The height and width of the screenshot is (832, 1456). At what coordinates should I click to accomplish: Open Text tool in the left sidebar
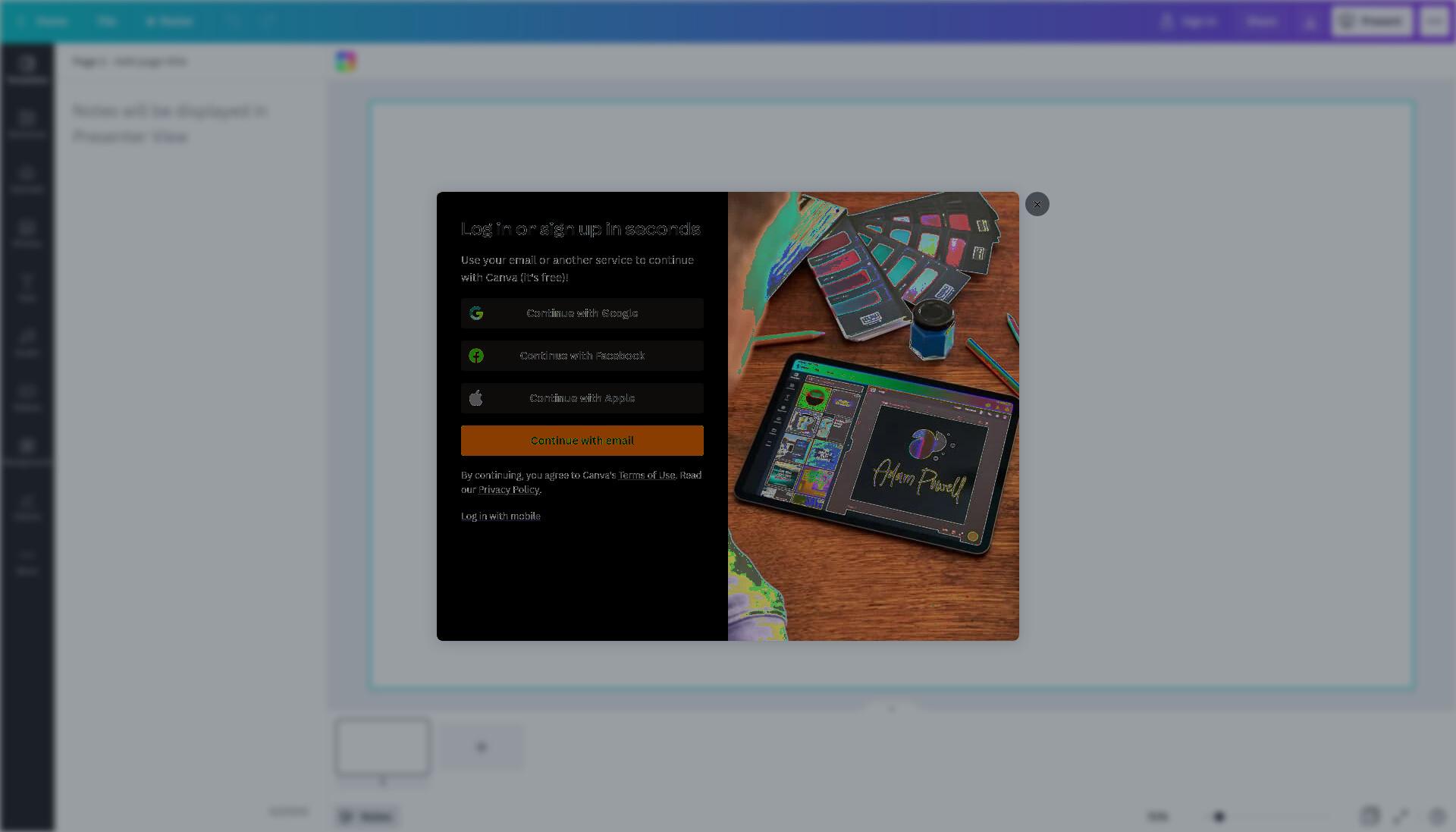(27, 288)
